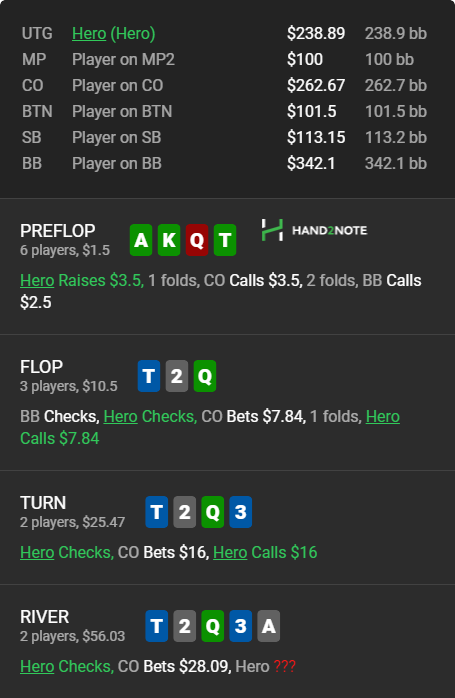Click the Hand2Note logo
455x698 pixels.
pos(314,230)
